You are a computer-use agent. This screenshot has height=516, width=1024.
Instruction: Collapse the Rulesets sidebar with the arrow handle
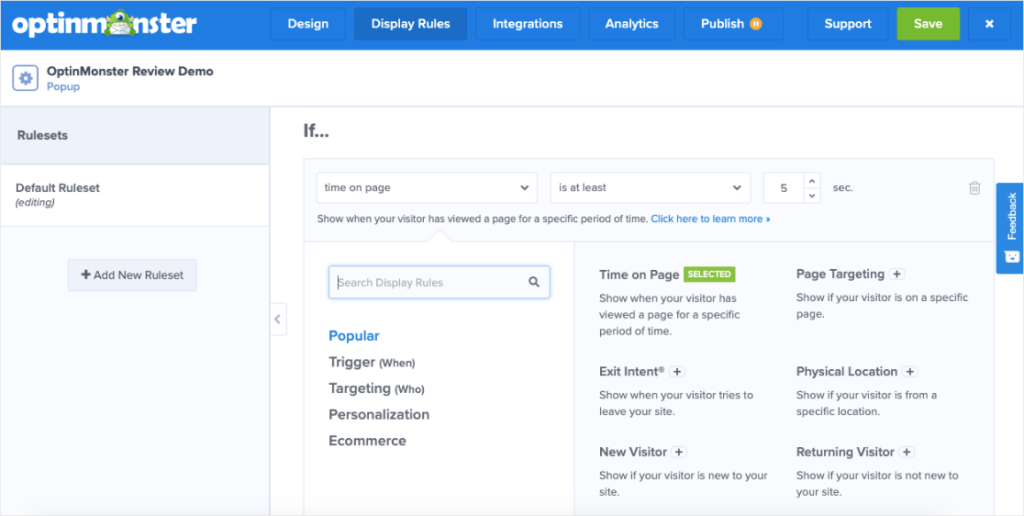click(x=278, y=319)
